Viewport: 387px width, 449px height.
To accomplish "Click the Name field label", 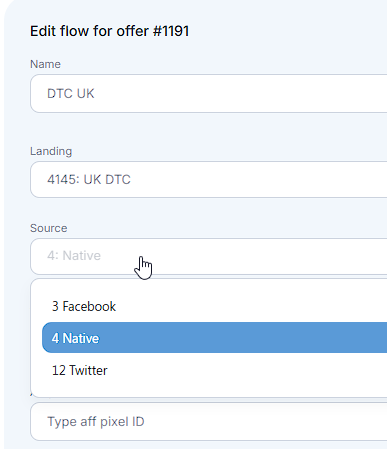I will (45, 64).
